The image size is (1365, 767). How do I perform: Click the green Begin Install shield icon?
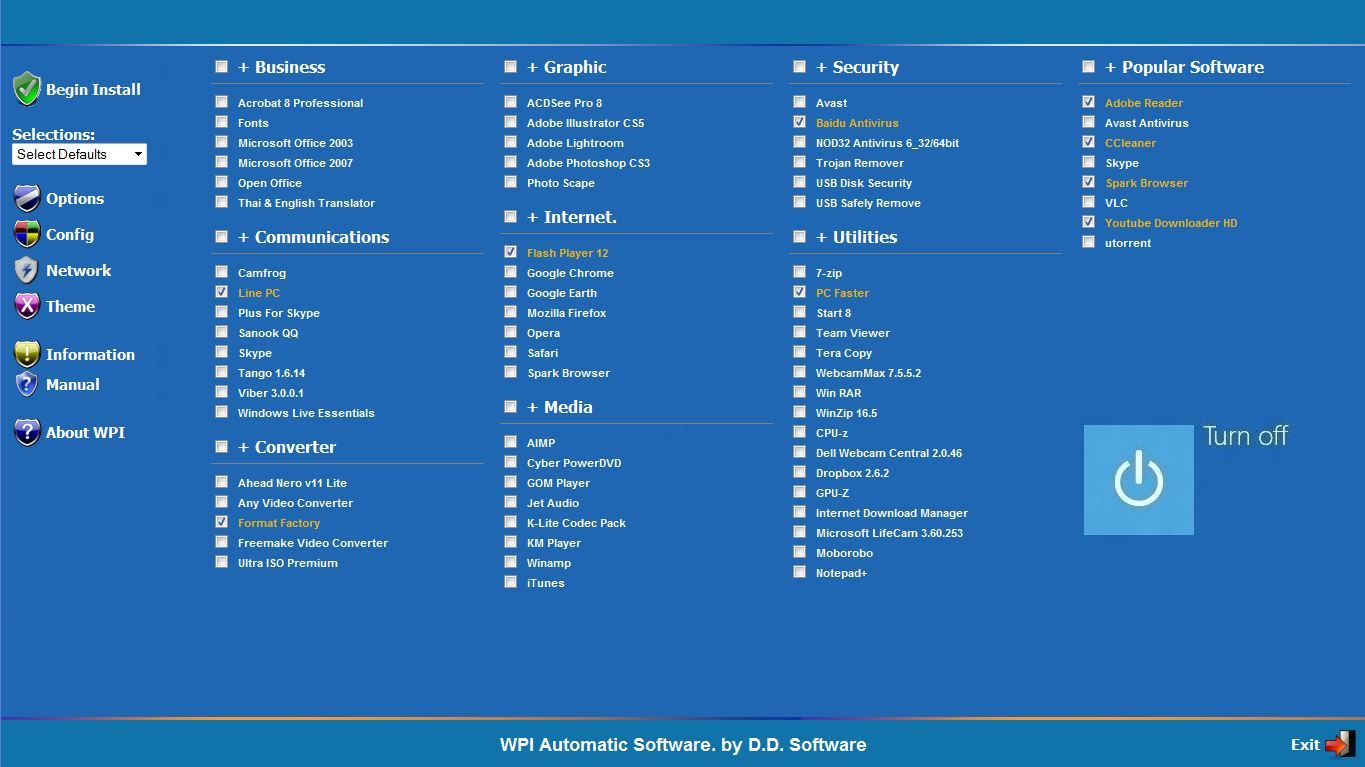(x=27, y=89)
